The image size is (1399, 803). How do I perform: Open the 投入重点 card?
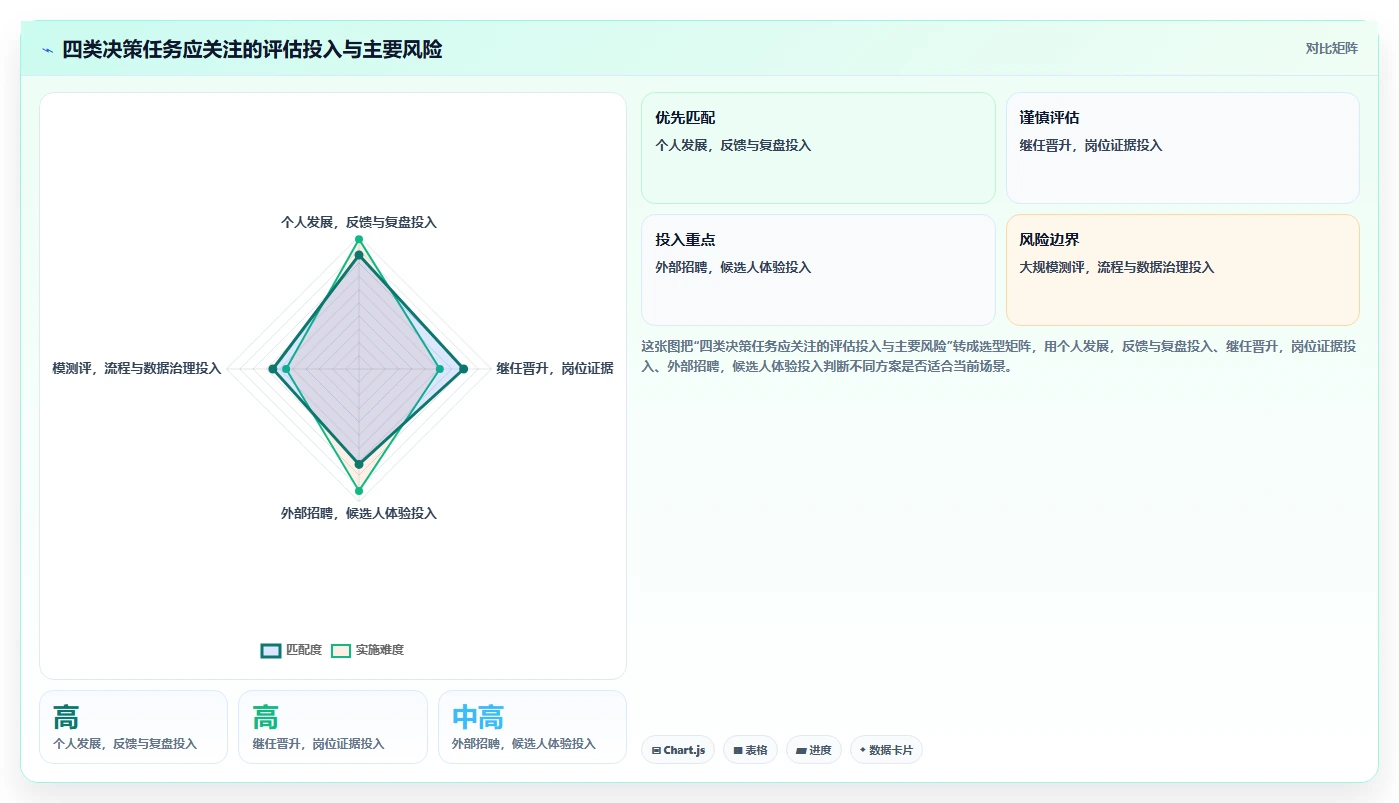[x=818, y=270]
